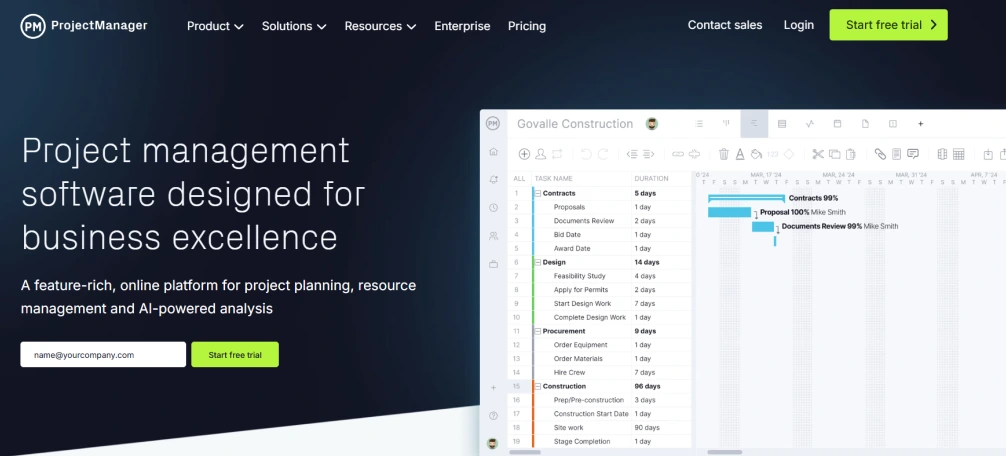This screenshot has height=456, width=1006.
Task: Click the ProjectManager logo in the header
Action: click(84, 26)
